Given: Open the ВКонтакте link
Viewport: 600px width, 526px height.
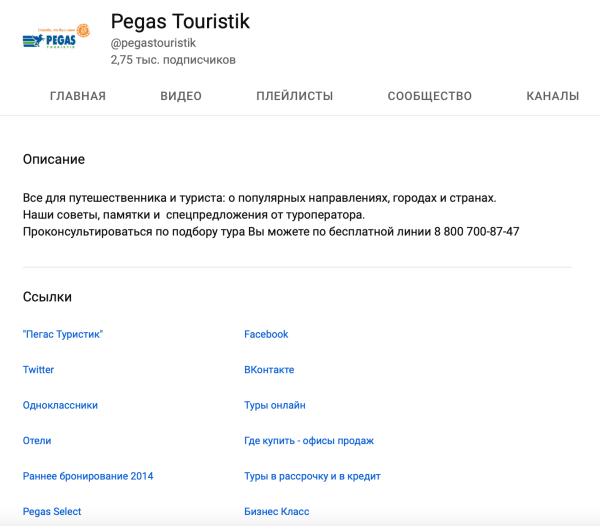Looking at the screenshot, I should (269, 370).
